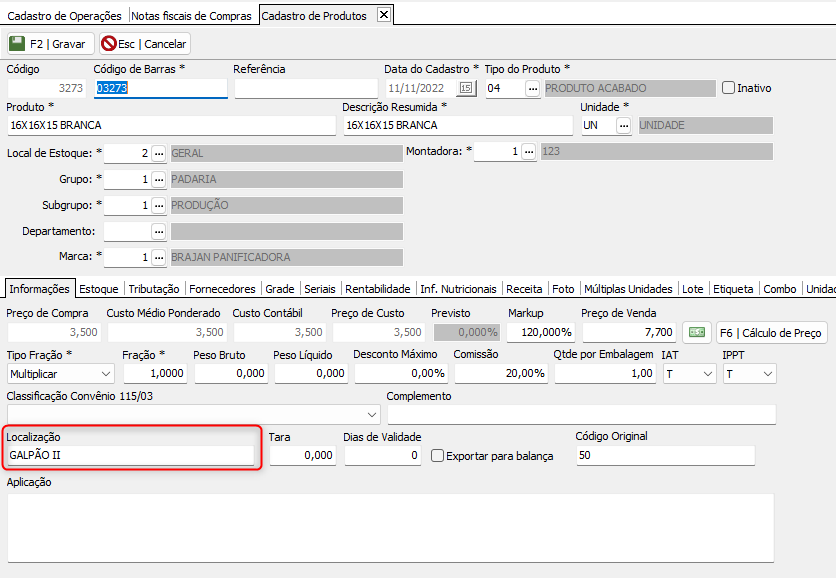Click the green calculator icon beside Preço de Venda
The width and height of the screenshot is (836, 578).
point(697,333)
